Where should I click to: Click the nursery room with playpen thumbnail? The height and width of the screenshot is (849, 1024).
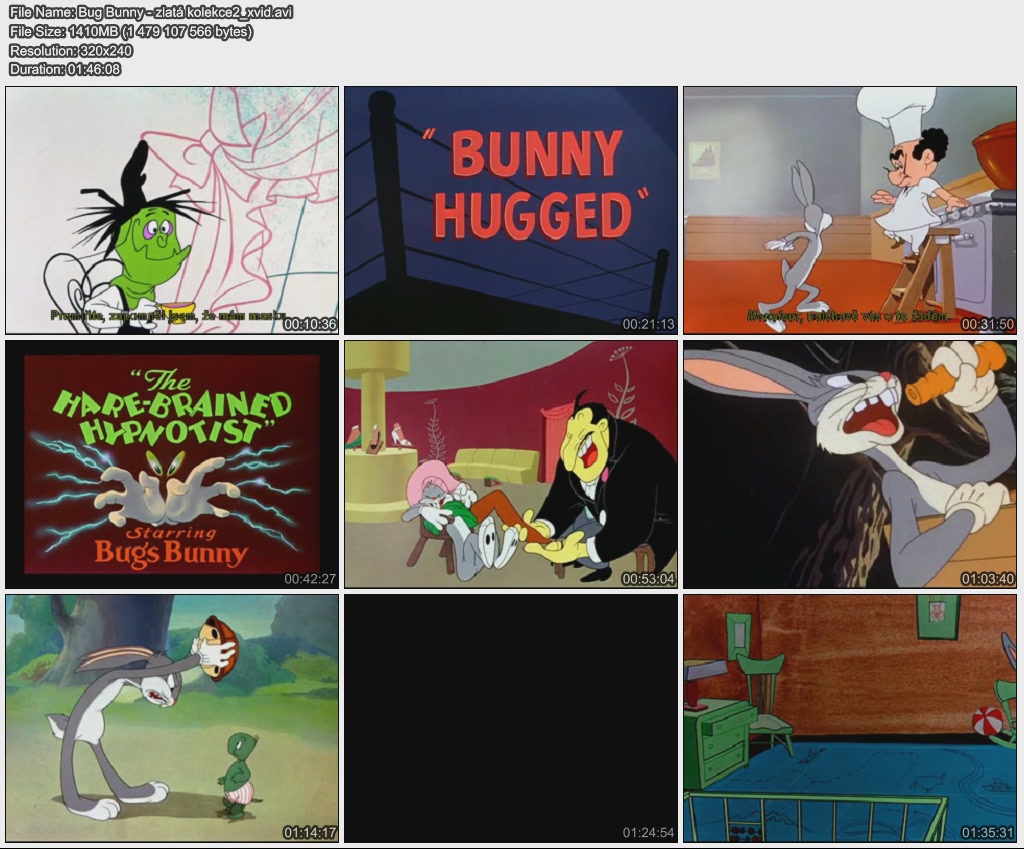[849, 717]
